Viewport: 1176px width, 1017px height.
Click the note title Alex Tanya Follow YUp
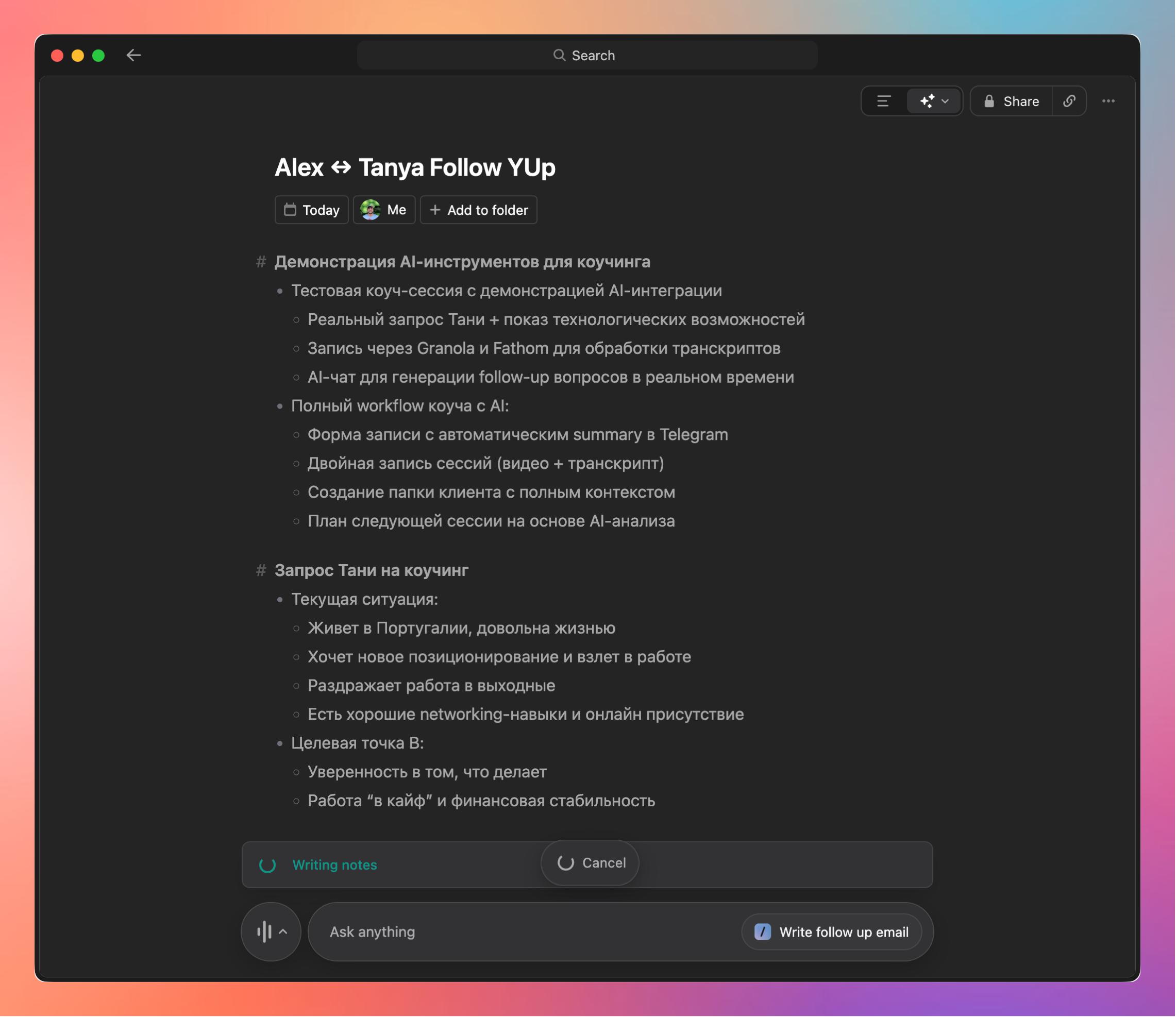[415, 167]
